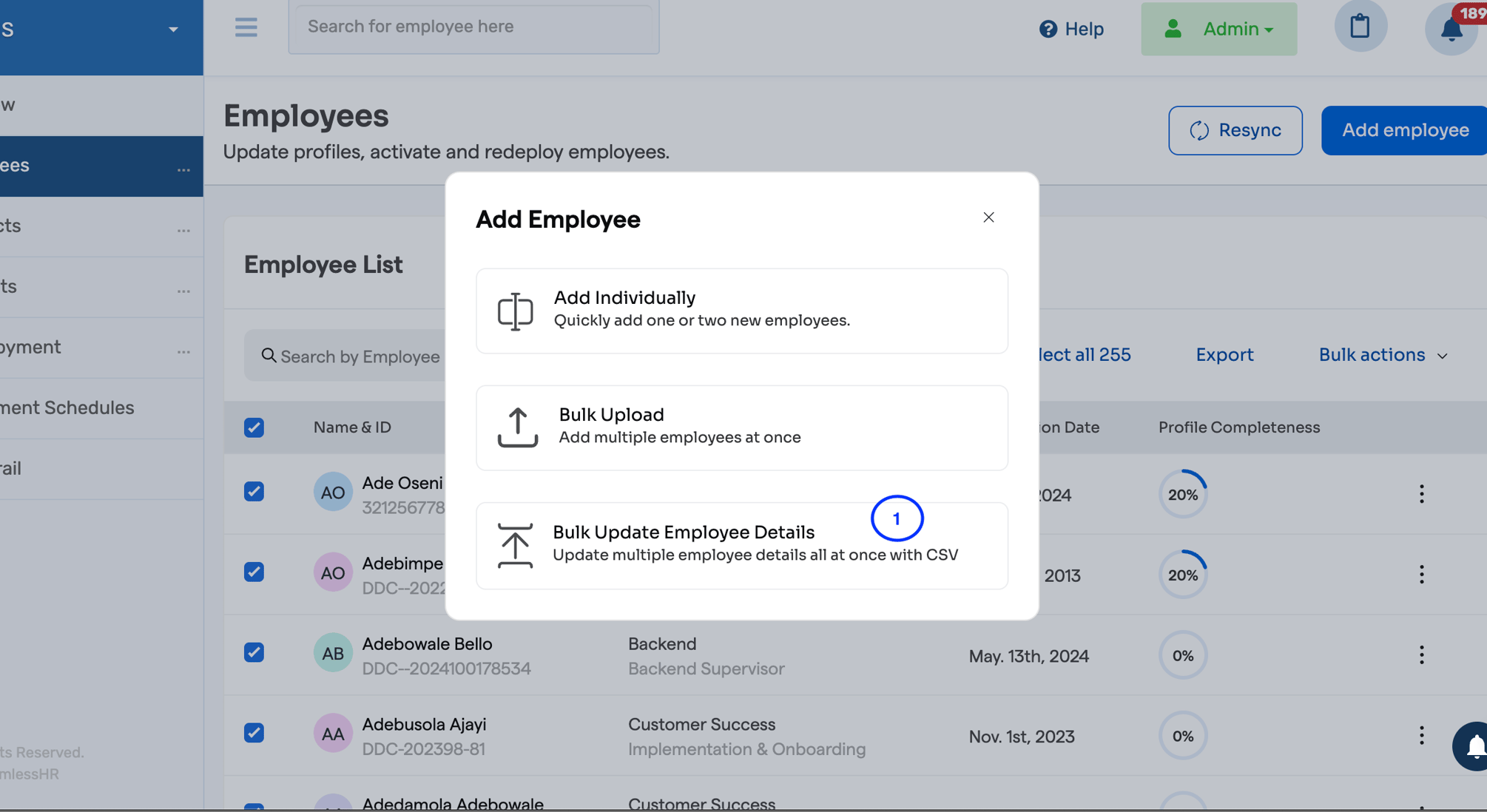Click the Name & ID column header
Viewport: 1487px width, 812px height.
[352, 427]
